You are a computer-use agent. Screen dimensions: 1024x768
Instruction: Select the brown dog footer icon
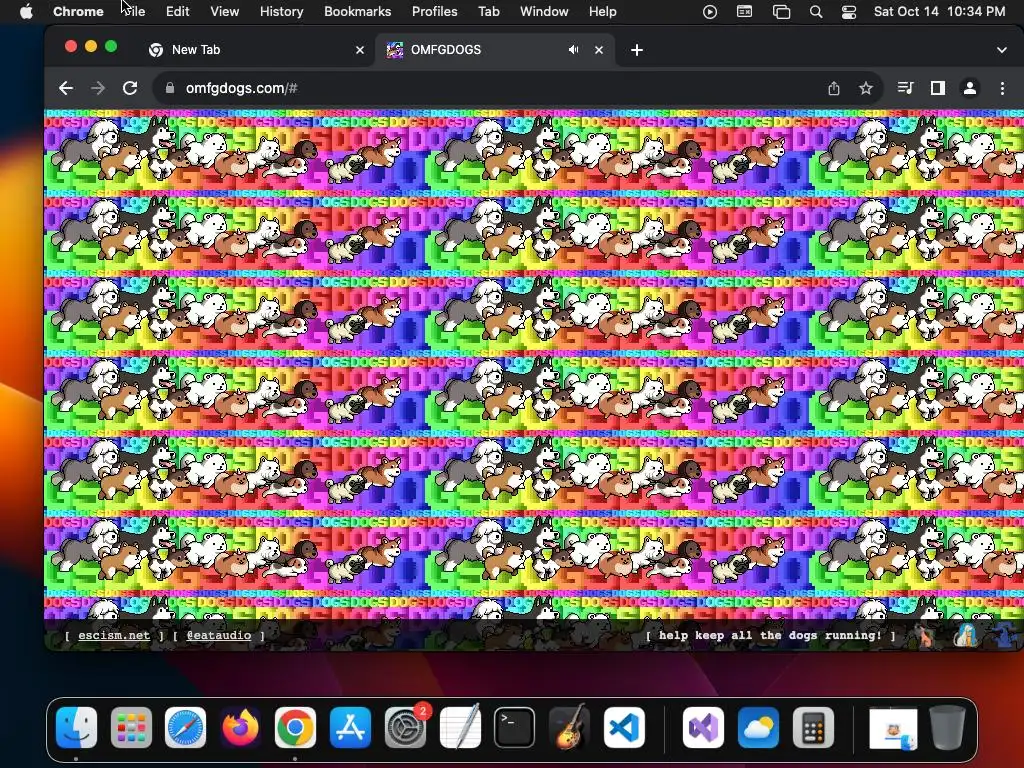pyautogui.click(x=925, y=635)
